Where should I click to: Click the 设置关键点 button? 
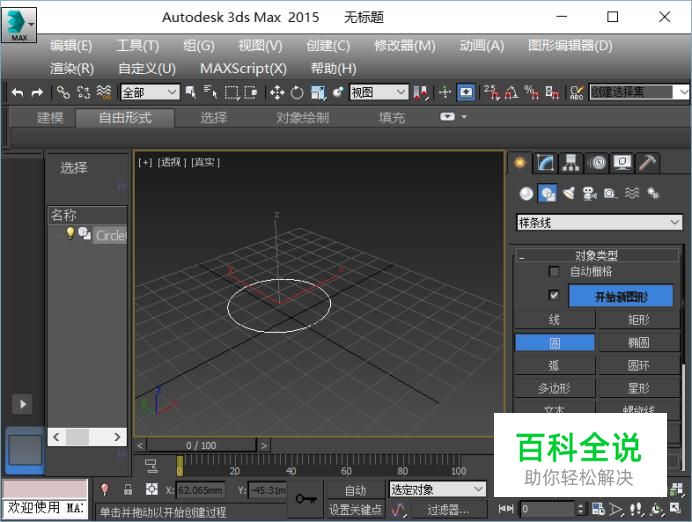[356, 510]
